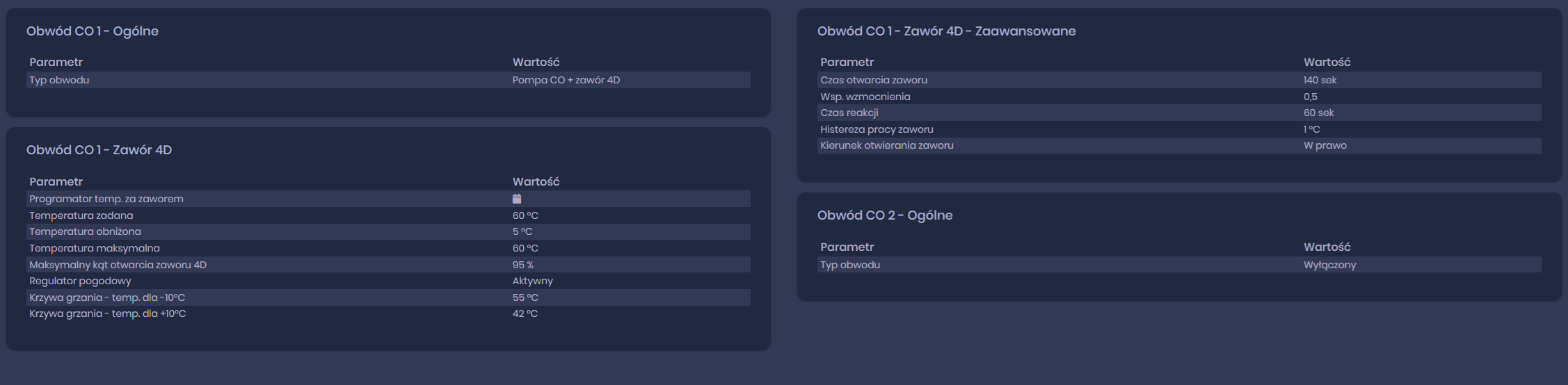This screenshot has width=1568, height=385.
Task: Select the Zawór 4D - Zaawansowane panel title
Action: coord(946,31)
